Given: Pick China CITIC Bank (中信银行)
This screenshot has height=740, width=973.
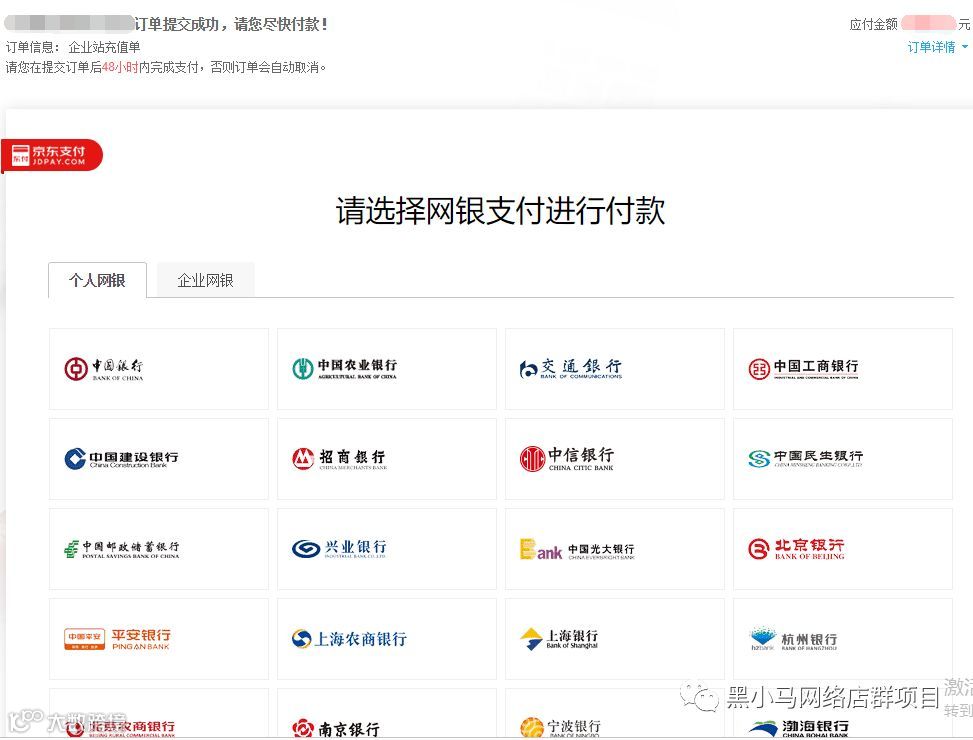Looking at the screenshot, I should pyautogui.click(x=615, y=459).
